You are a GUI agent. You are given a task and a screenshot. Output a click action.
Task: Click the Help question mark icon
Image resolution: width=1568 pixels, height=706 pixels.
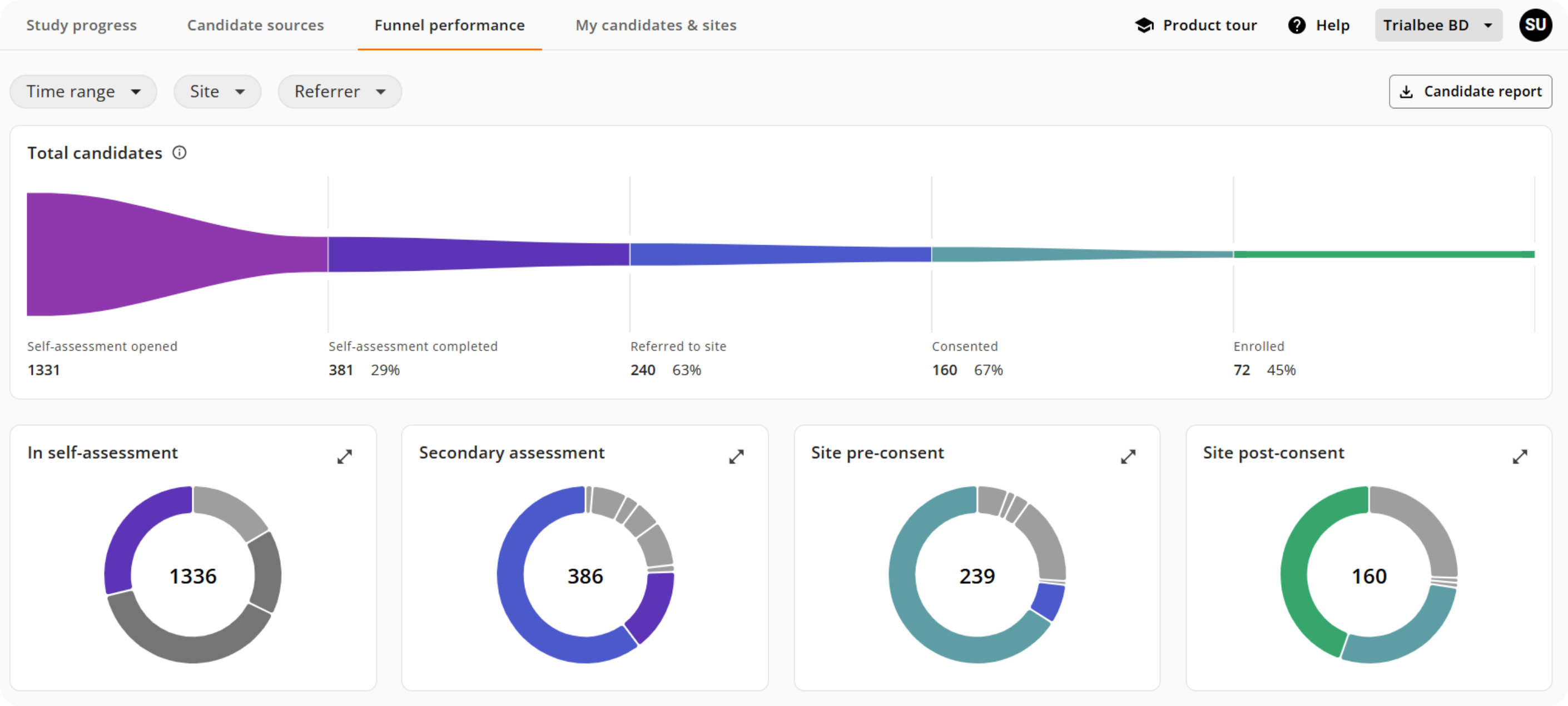(1297, 25)
